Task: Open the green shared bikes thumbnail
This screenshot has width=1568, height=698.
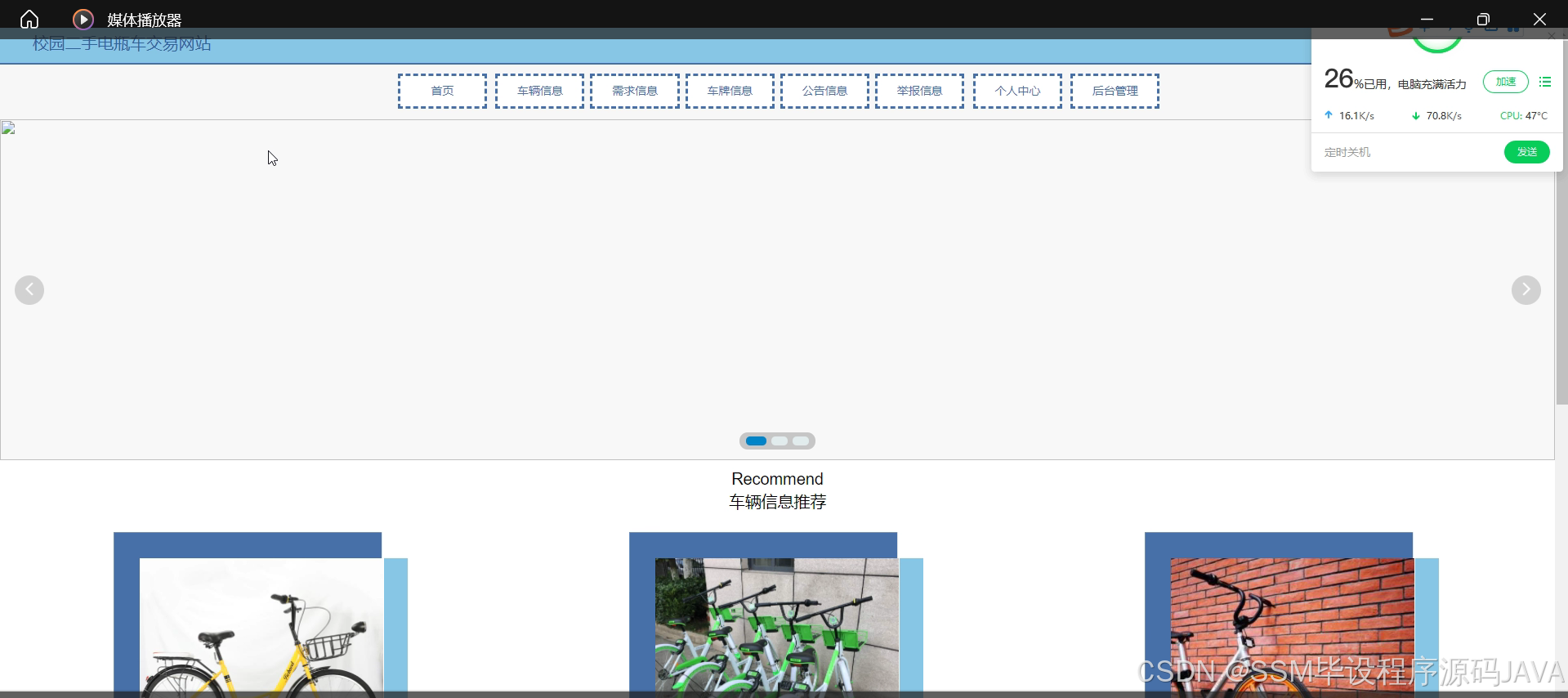Action: click(x=776, y=627)
